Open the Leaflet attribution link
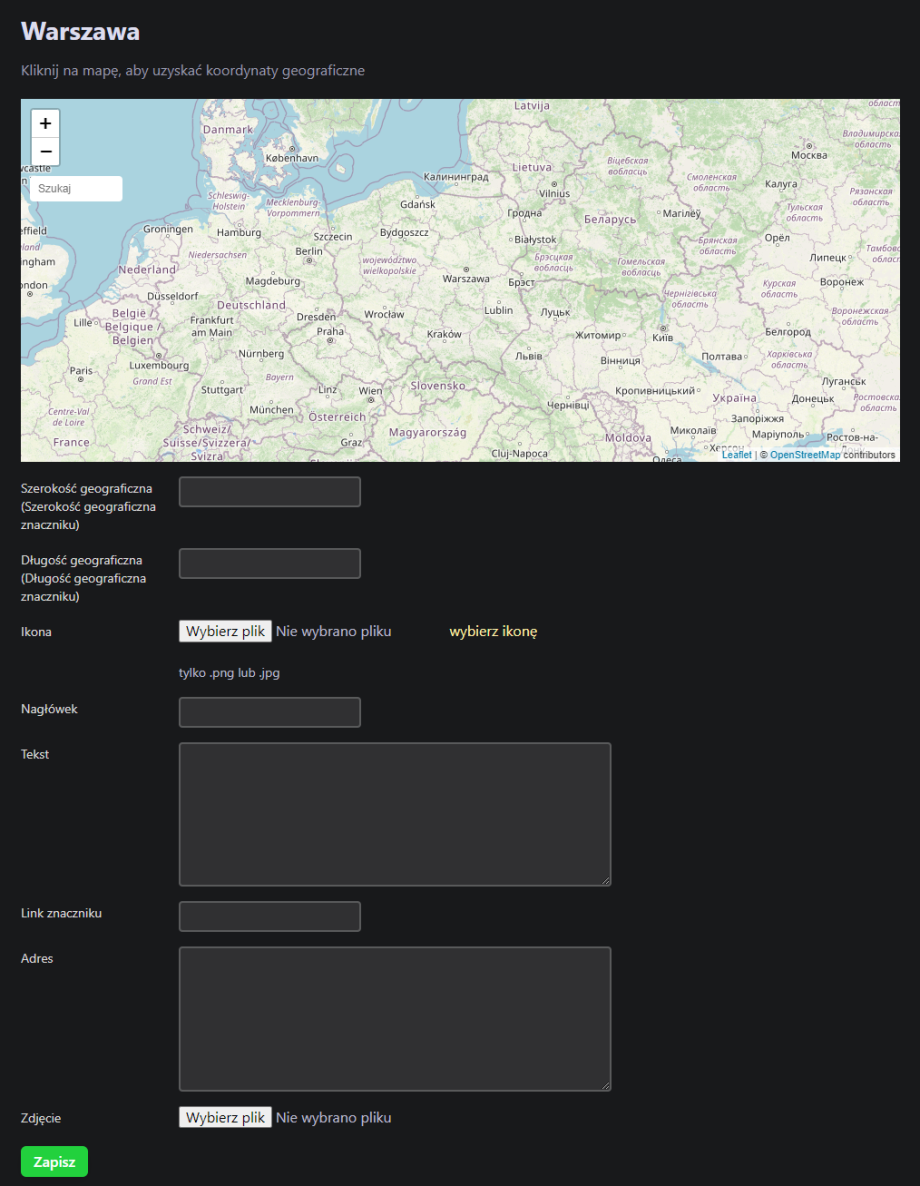920x1186 pixels. coord(736,455)
